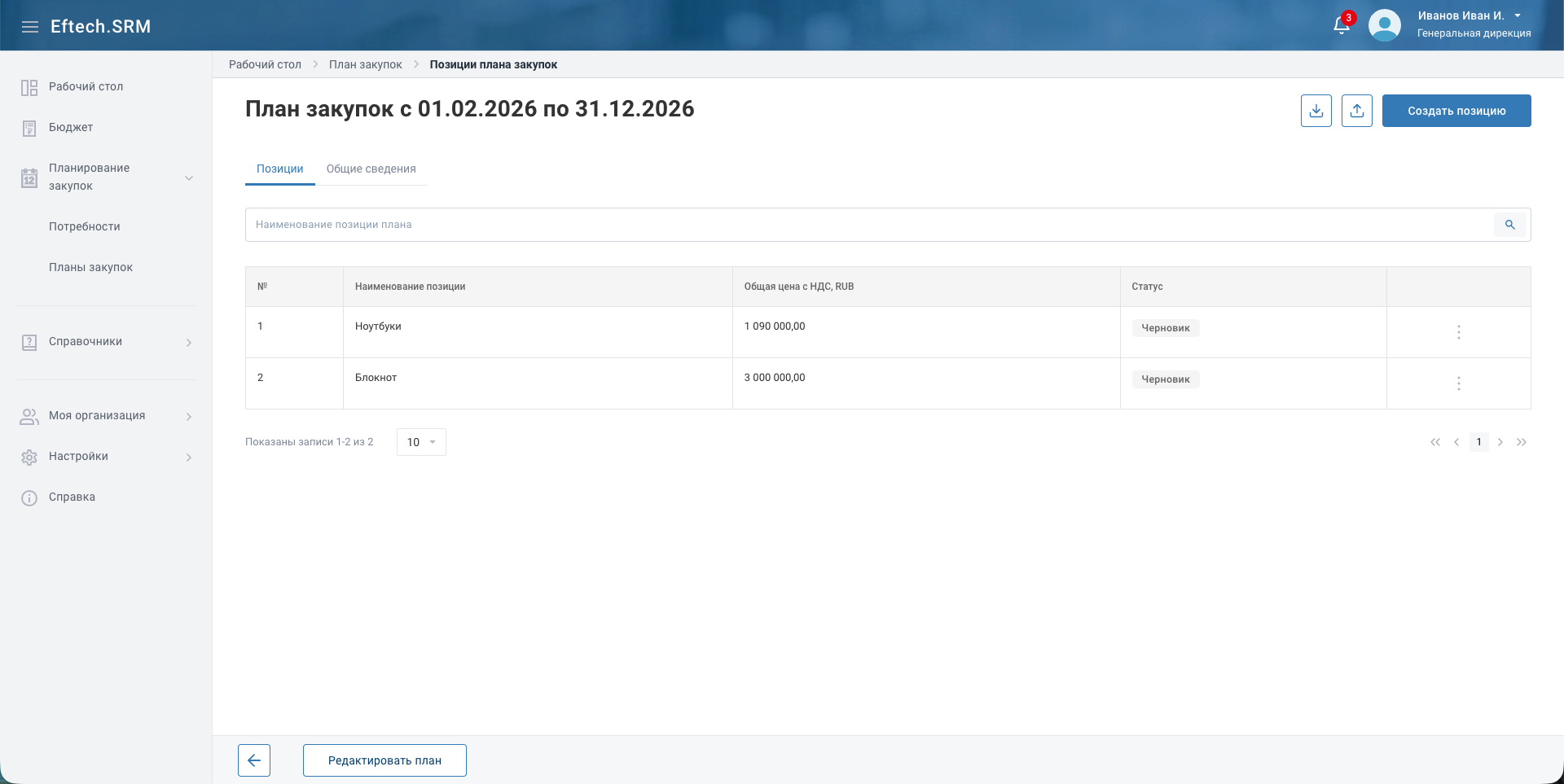
Task: Click Черновик status of Блокнот row
Action: point(1166,379)
